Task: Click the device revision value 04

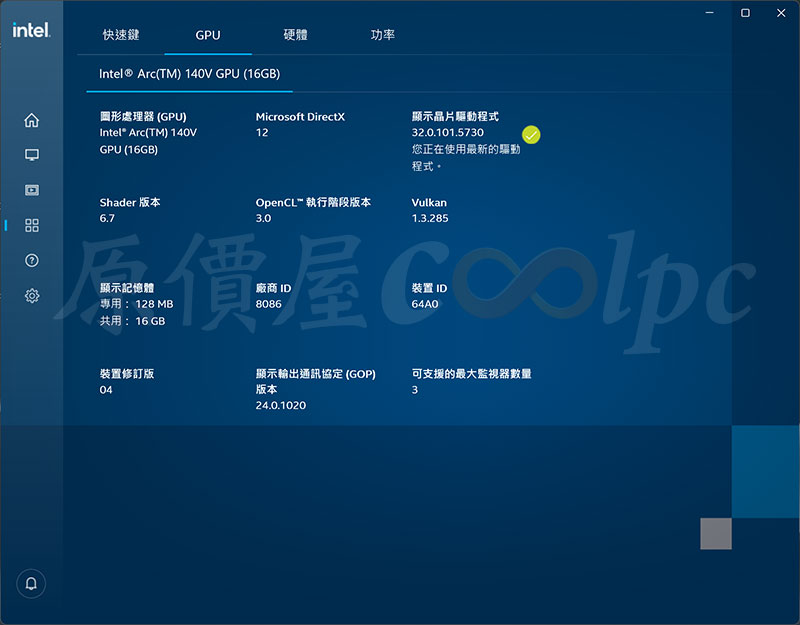Action: (106, 390)
